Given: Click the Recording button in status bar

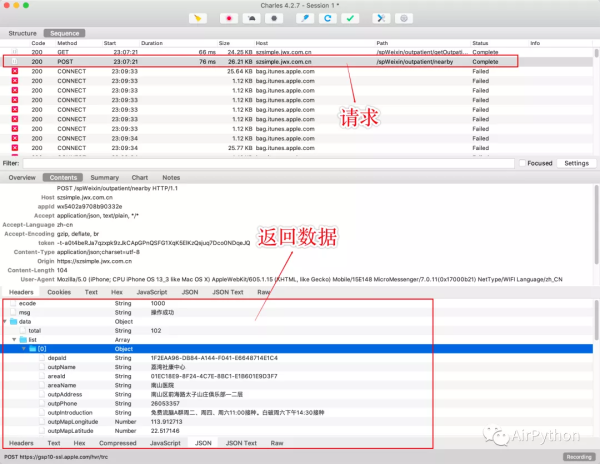Looking at the screenshot, I should pos(578,457).
